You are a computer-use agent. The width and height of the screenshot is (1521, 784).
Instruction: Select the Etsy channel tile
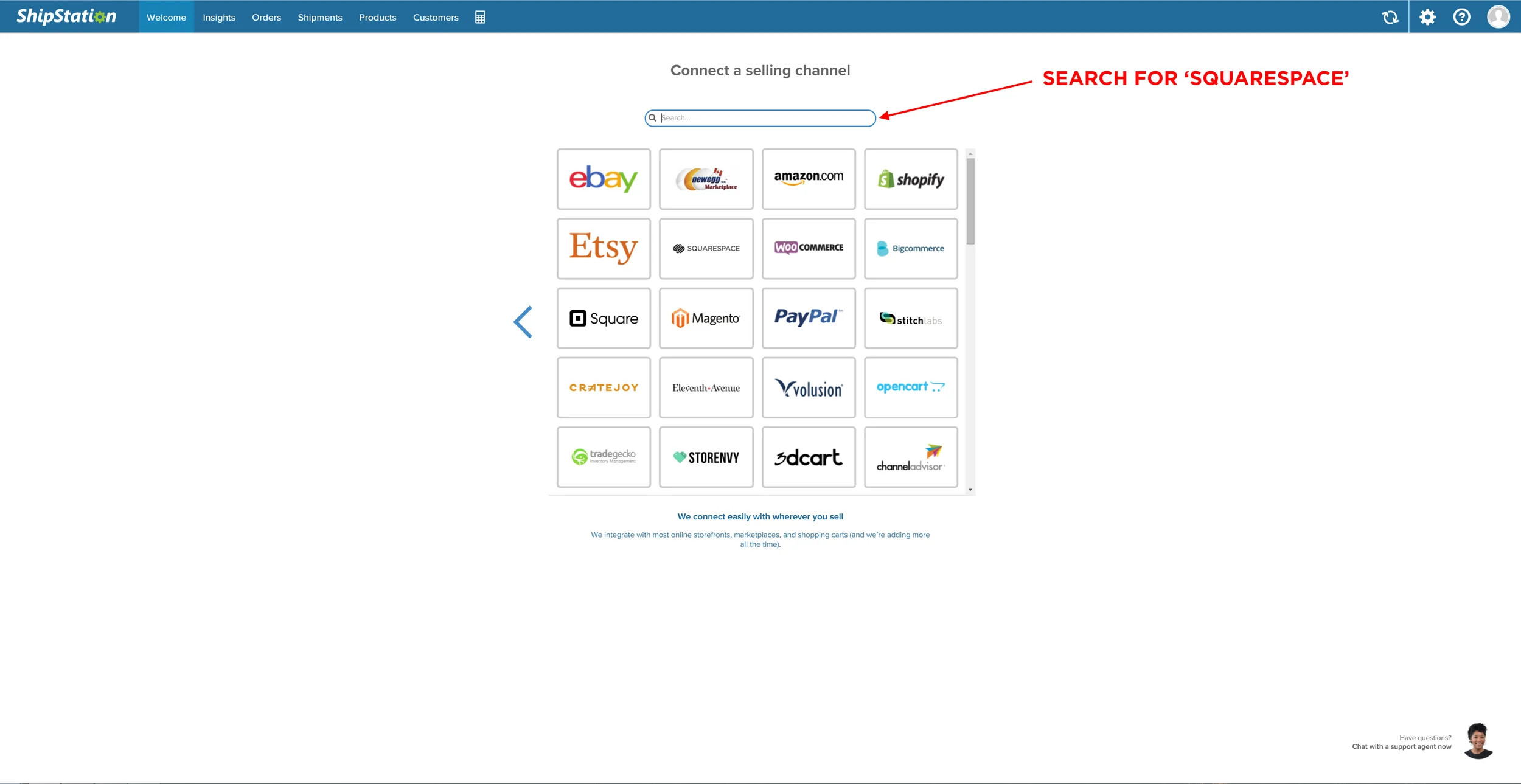tap(604, 248)
